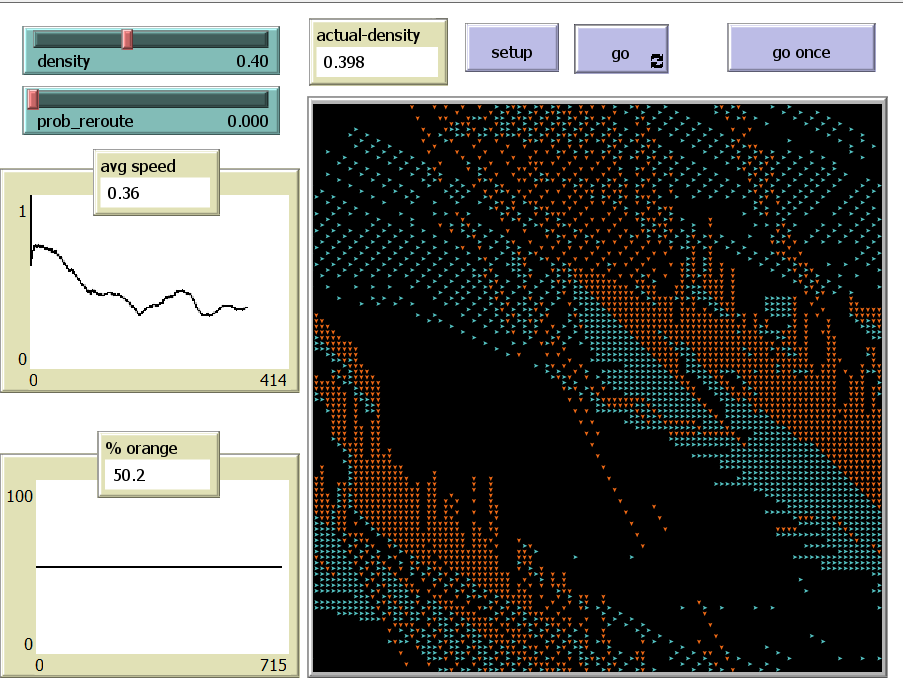The image size is (903, 699).
Task: Activate the go once single-step control
Action: (800, 50)
